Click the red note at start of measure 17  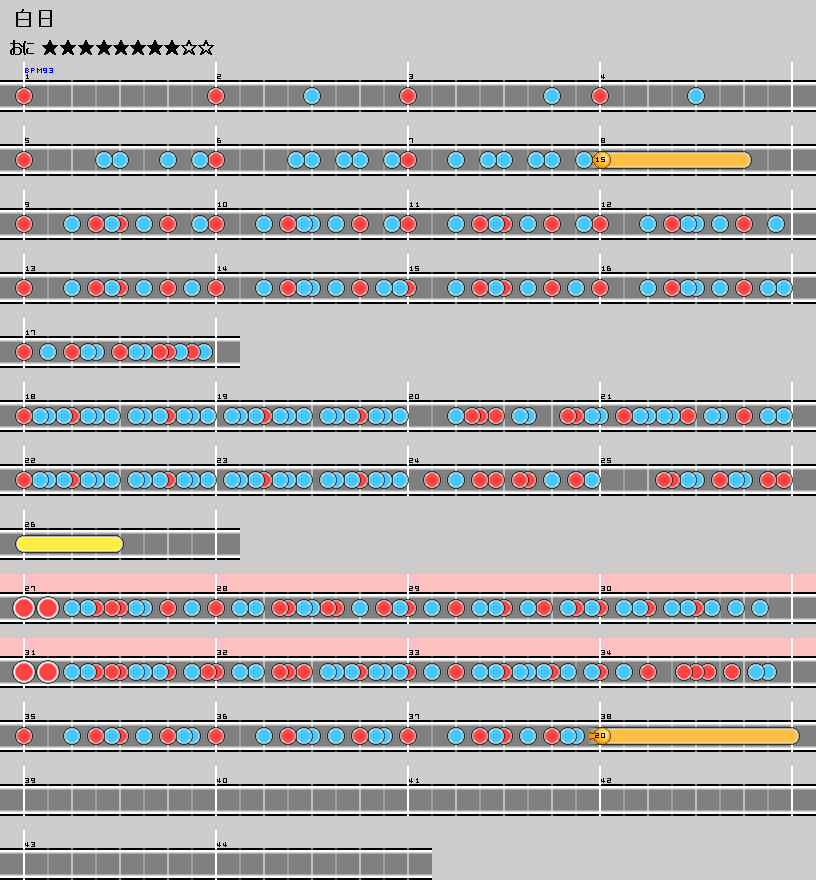[x=24, y=352]
